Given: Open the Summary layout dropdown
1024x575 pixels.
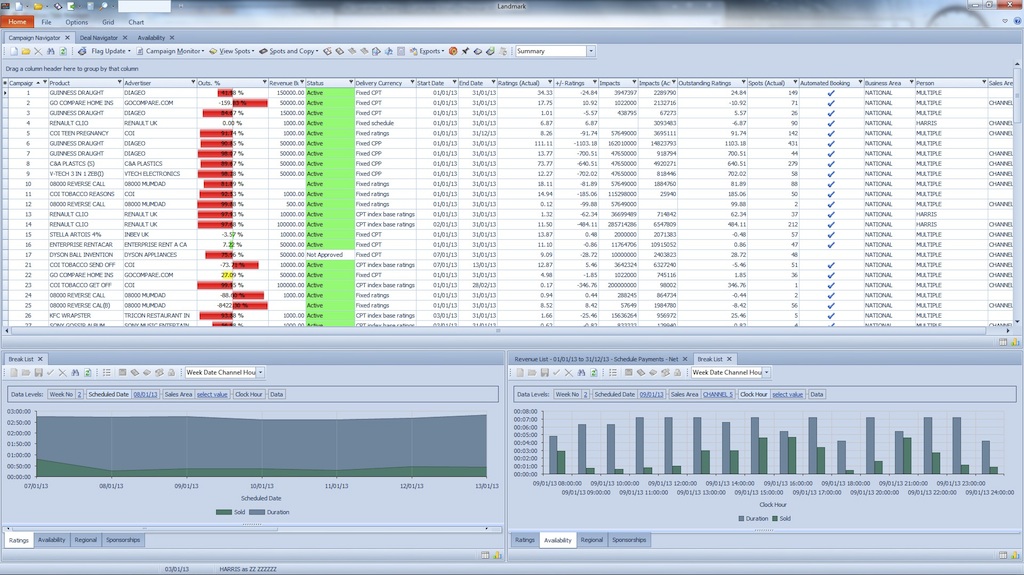Looking at the screenshot, I should point(591,51).
